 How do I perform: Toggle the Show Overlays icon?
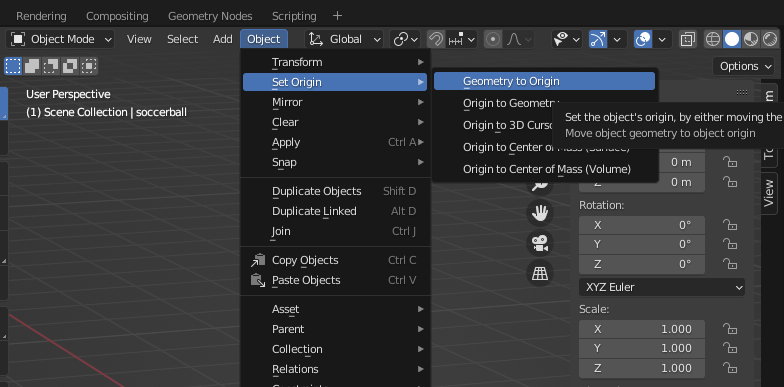643,39
